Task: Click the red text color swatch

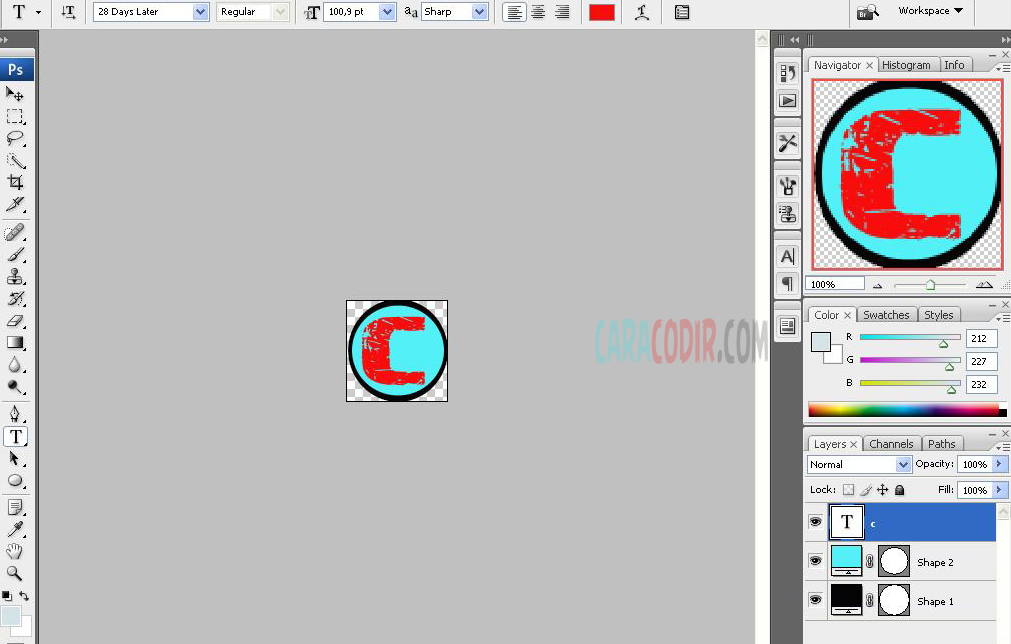Action: (602, 12)
